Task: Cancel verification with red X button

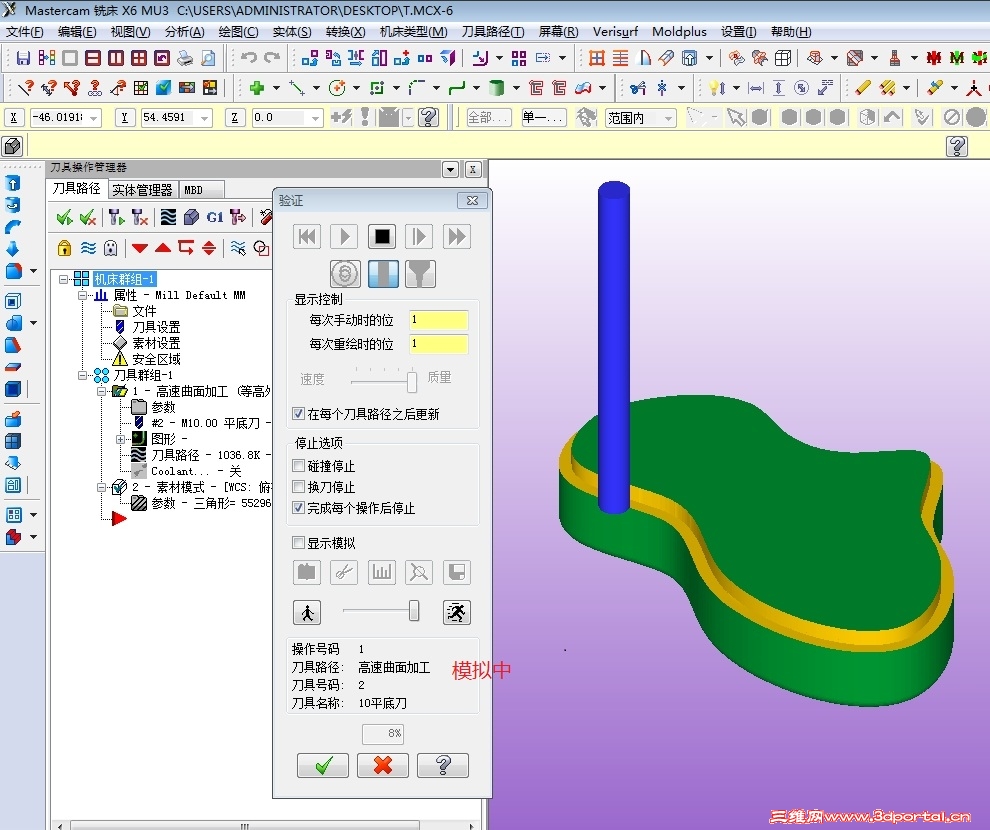Action: coord(383,766)
